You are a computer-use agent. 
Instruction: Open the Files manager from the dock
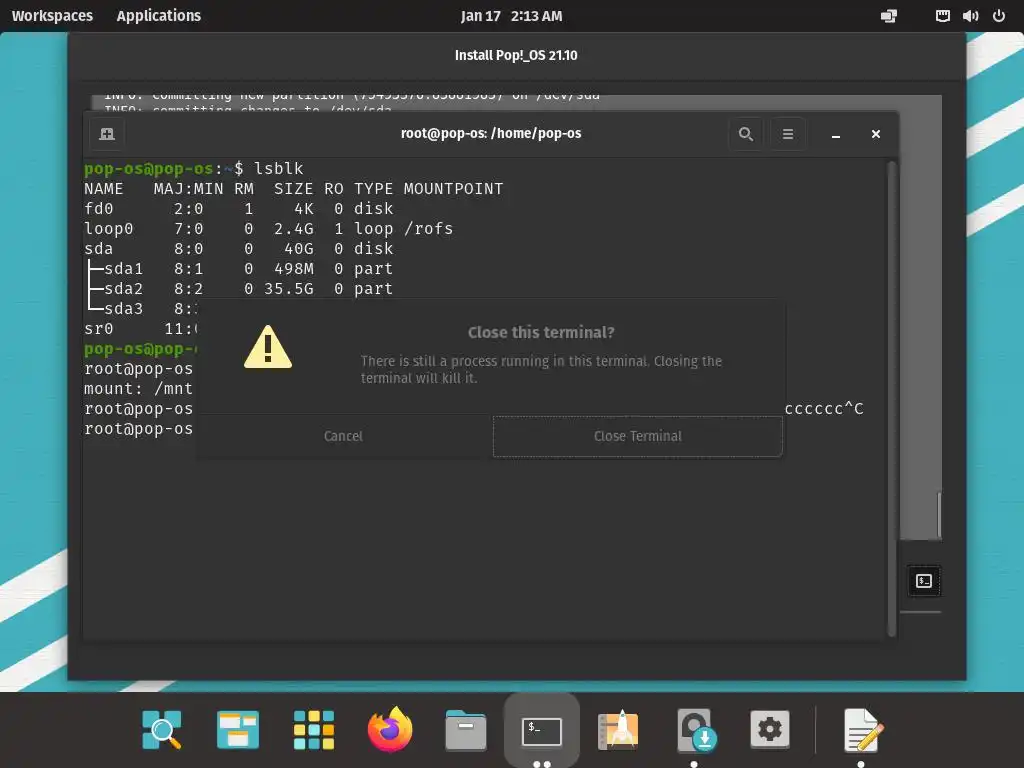[466, 729]
